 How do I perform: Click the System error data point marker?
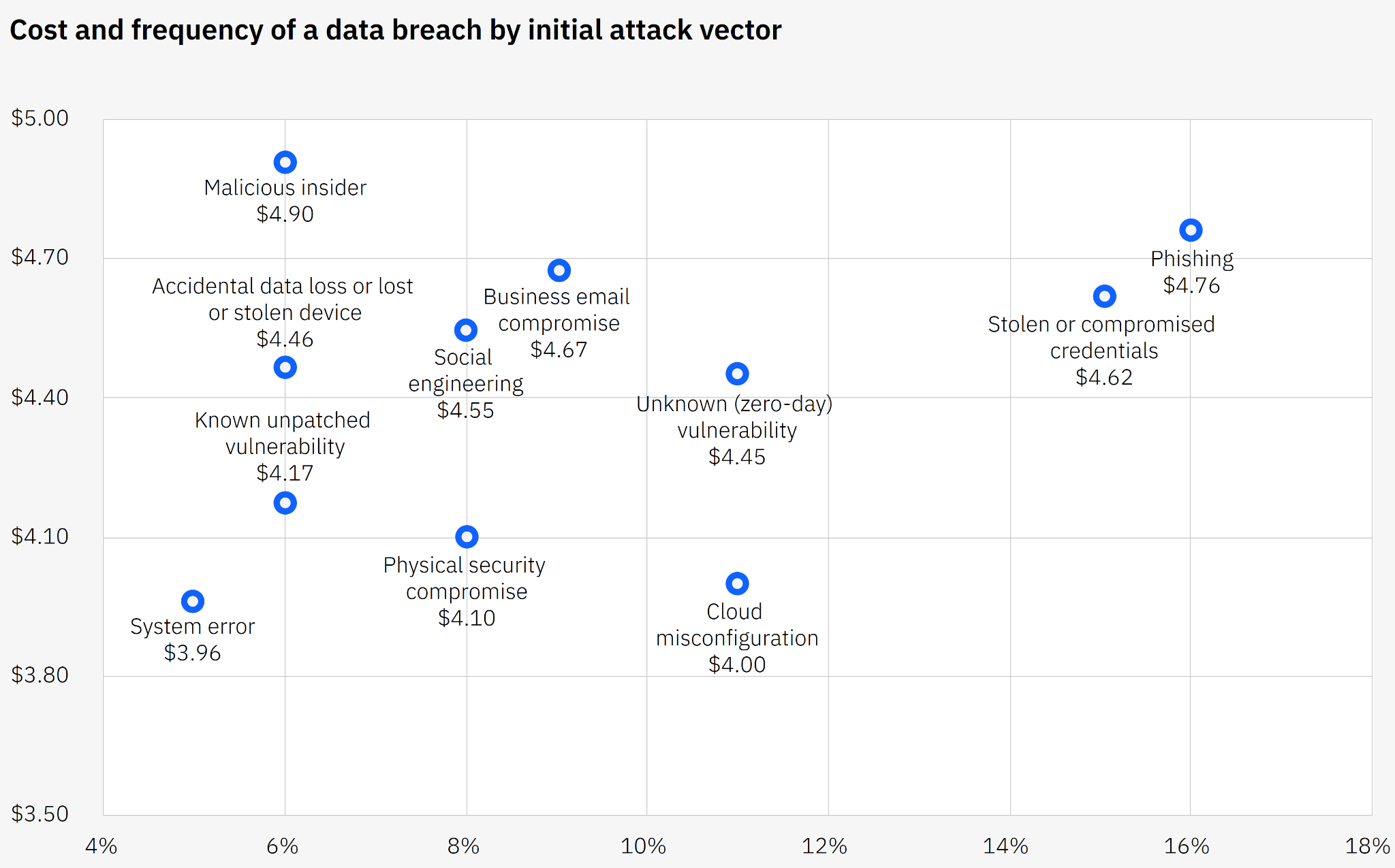click(193, 601)
